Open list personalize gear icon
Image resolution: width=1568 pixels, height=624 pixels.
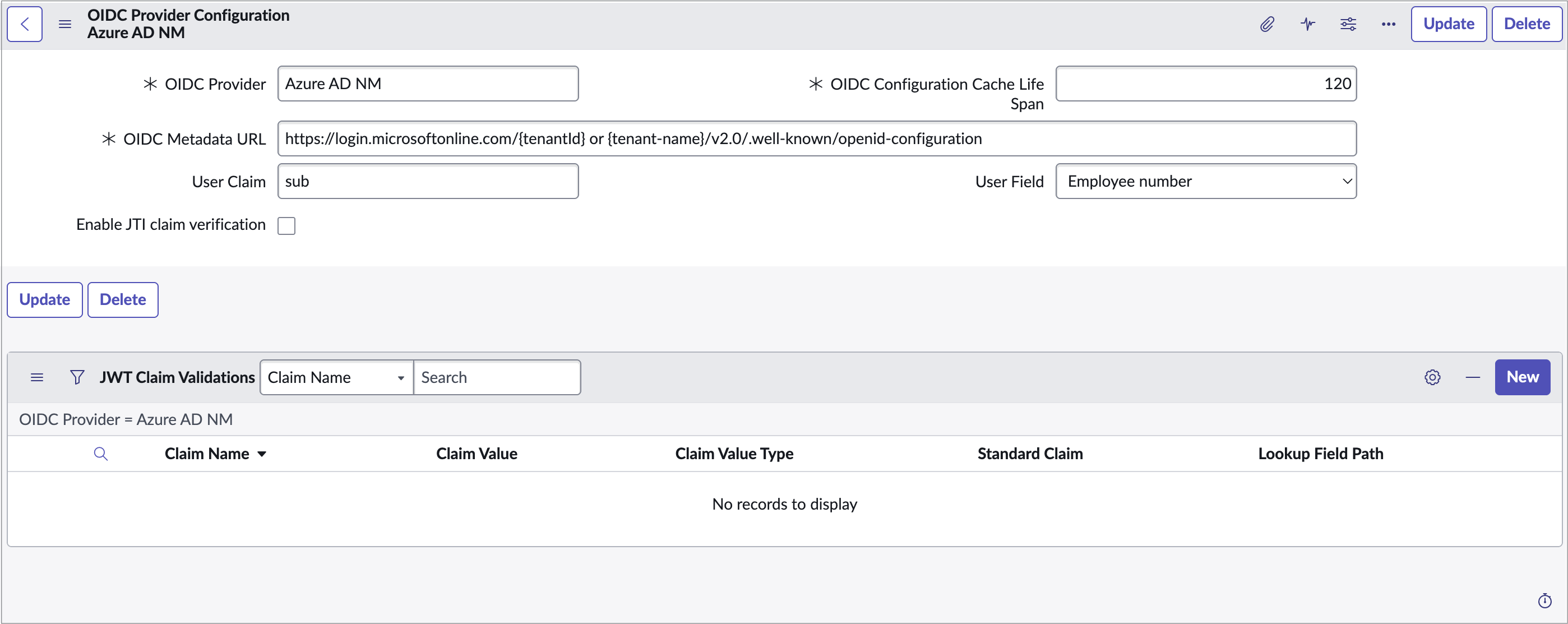pos(1432,377)
